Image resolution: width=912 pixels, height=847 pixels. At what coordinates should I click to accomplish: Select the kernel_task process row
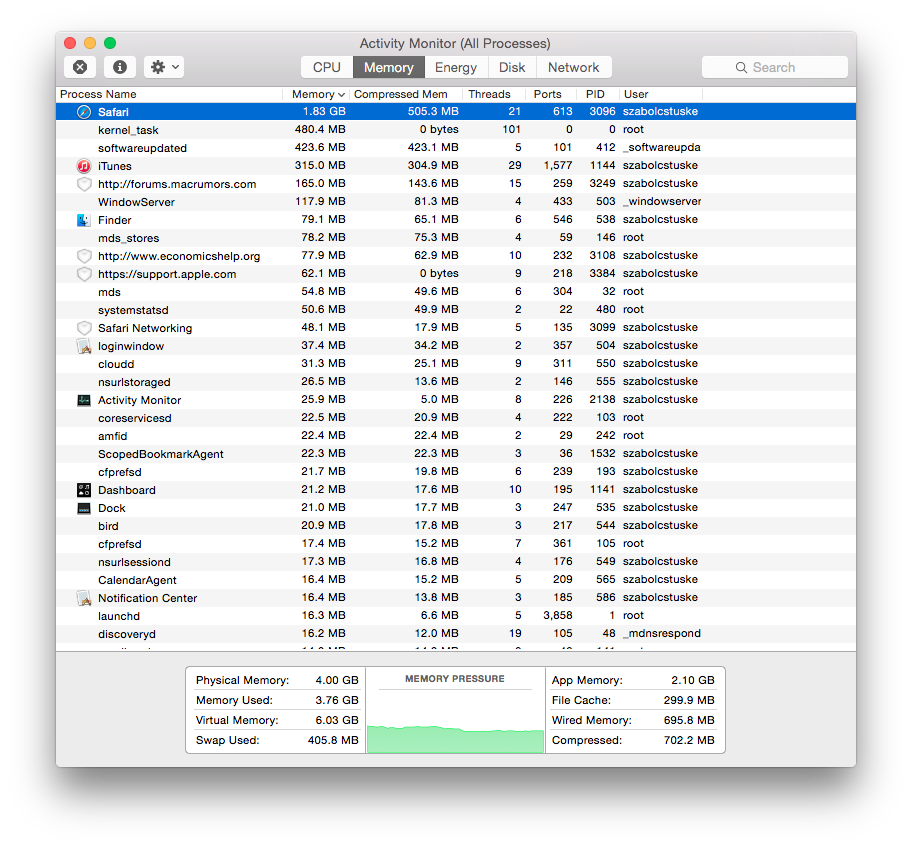tap(456, 130)
